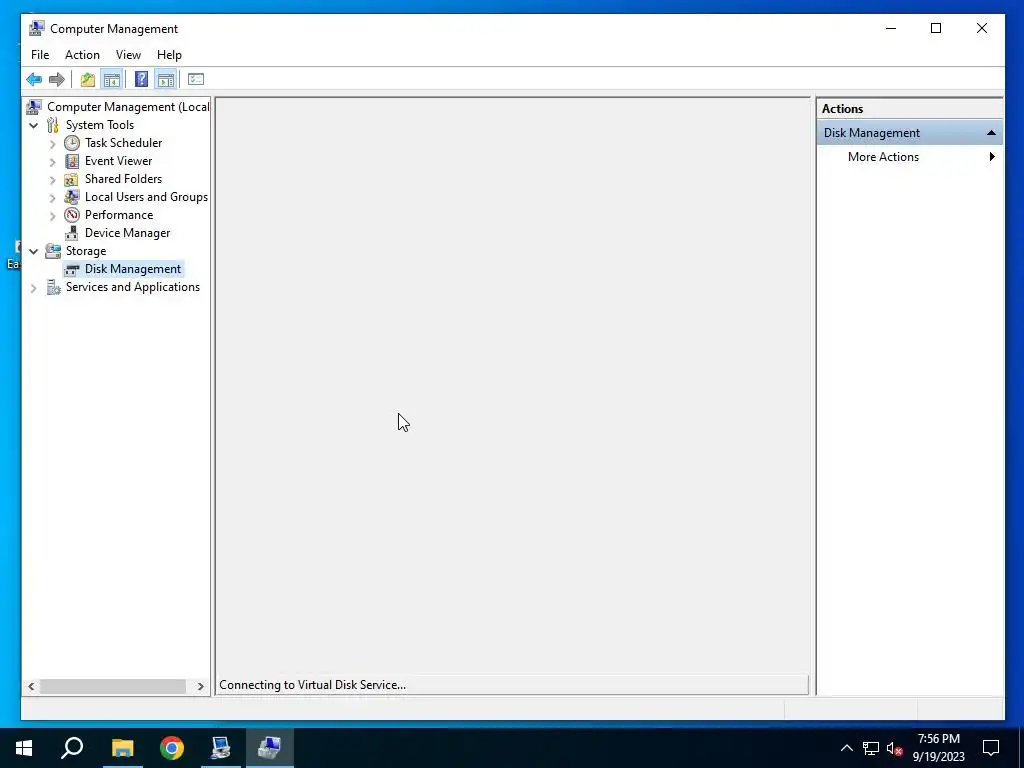
Task: Click the More Actions link
Action: [x=883, y=157]
